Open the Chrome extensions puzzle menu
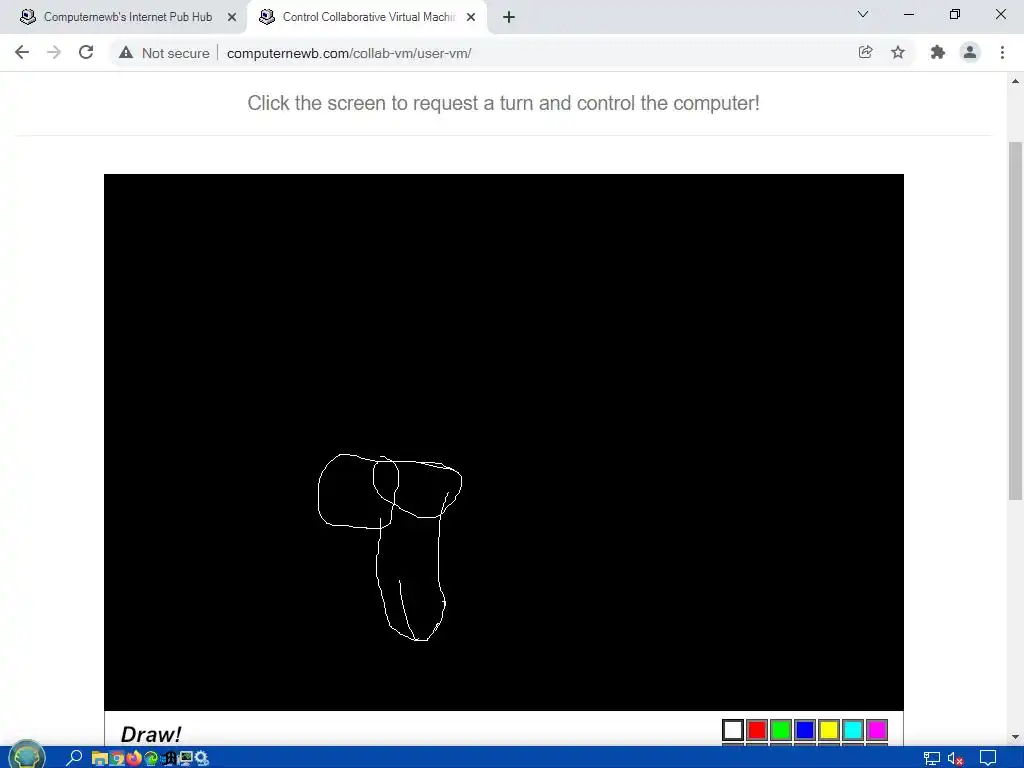Screen dimensions: 1024x768 937,52
